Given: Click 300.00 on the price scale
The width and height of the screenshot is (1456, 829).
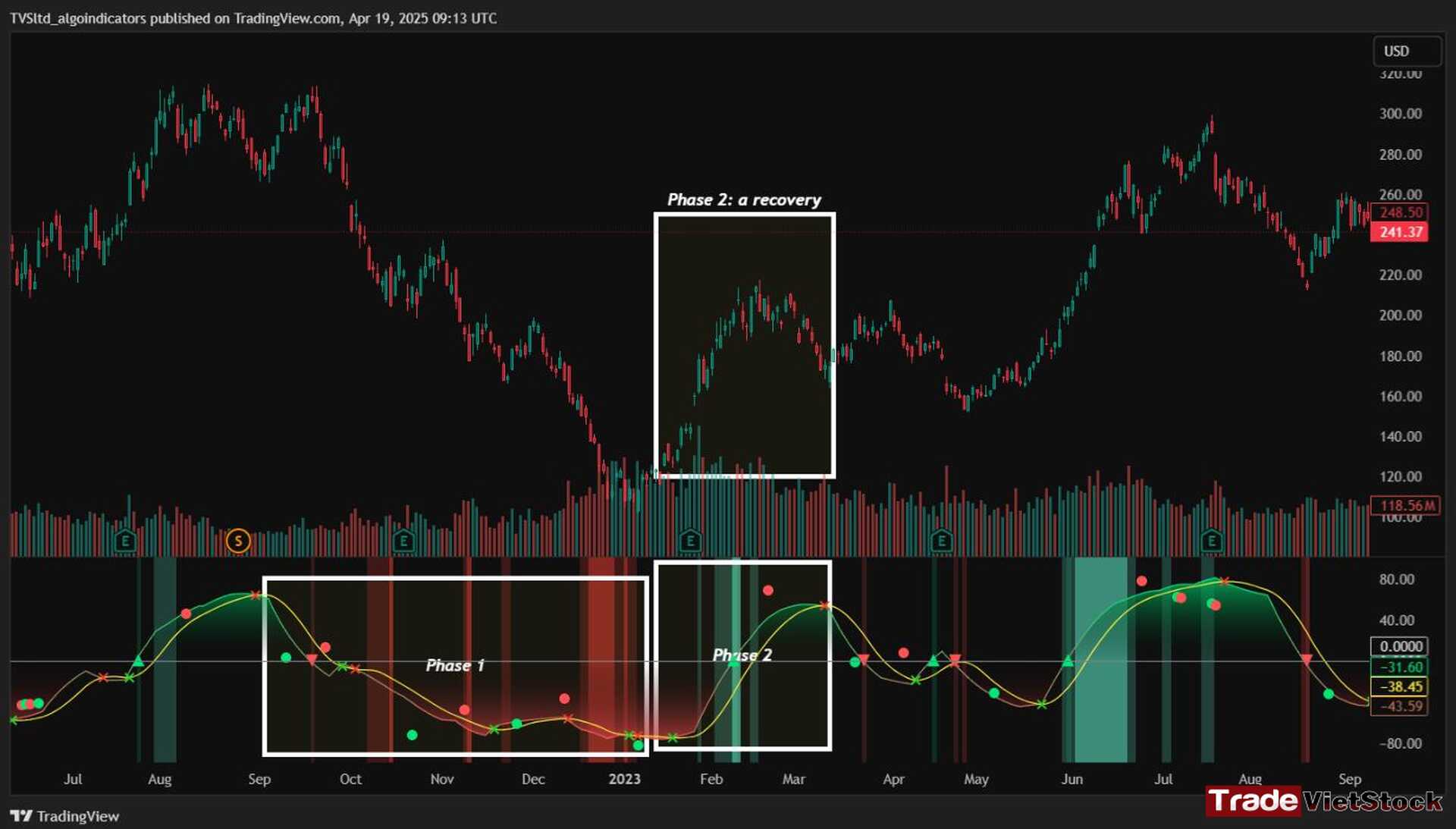Looking at the screenshot, I should click(1401, 114).
